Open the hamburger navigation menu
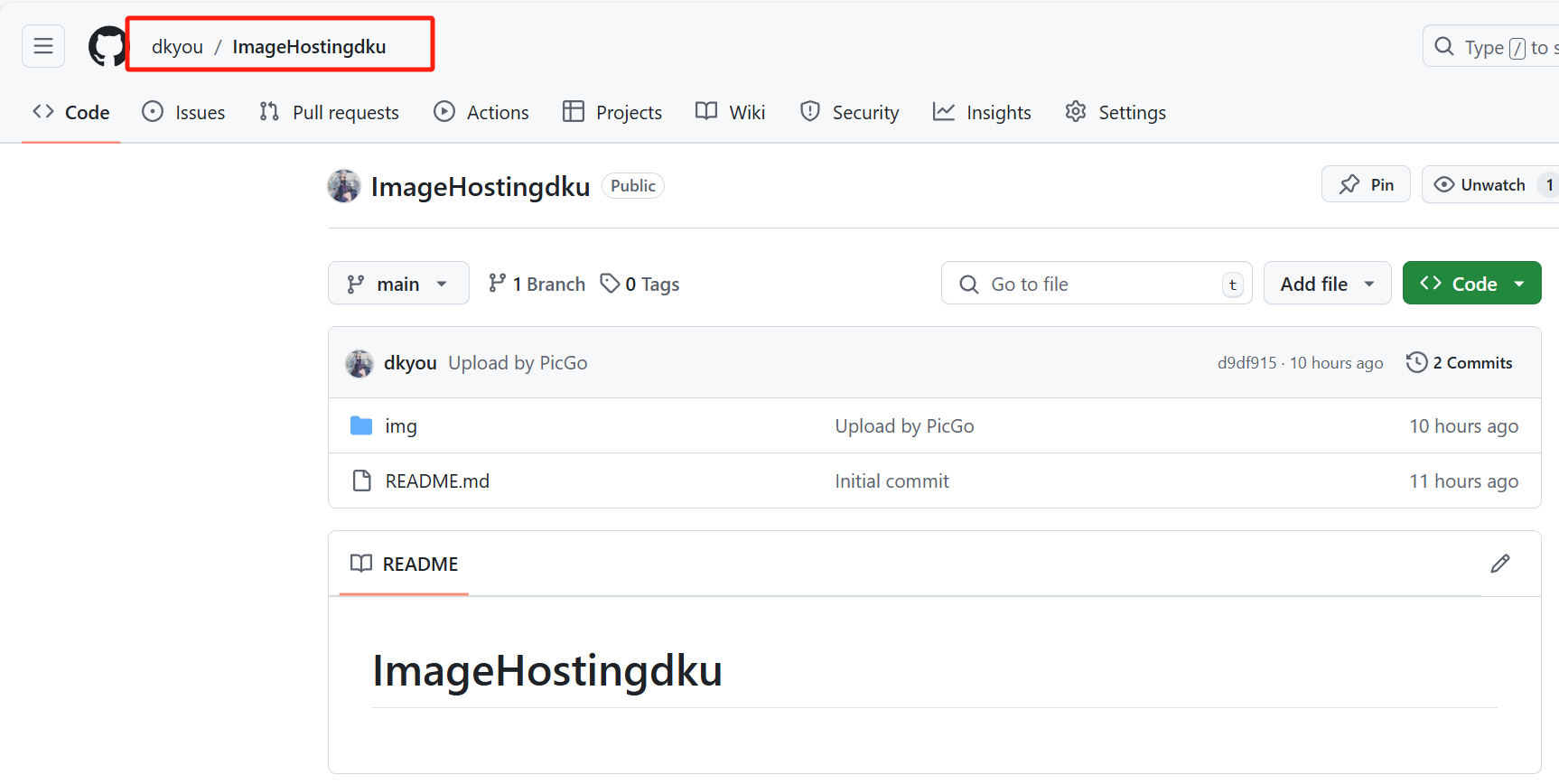 [x=43, y=46]
